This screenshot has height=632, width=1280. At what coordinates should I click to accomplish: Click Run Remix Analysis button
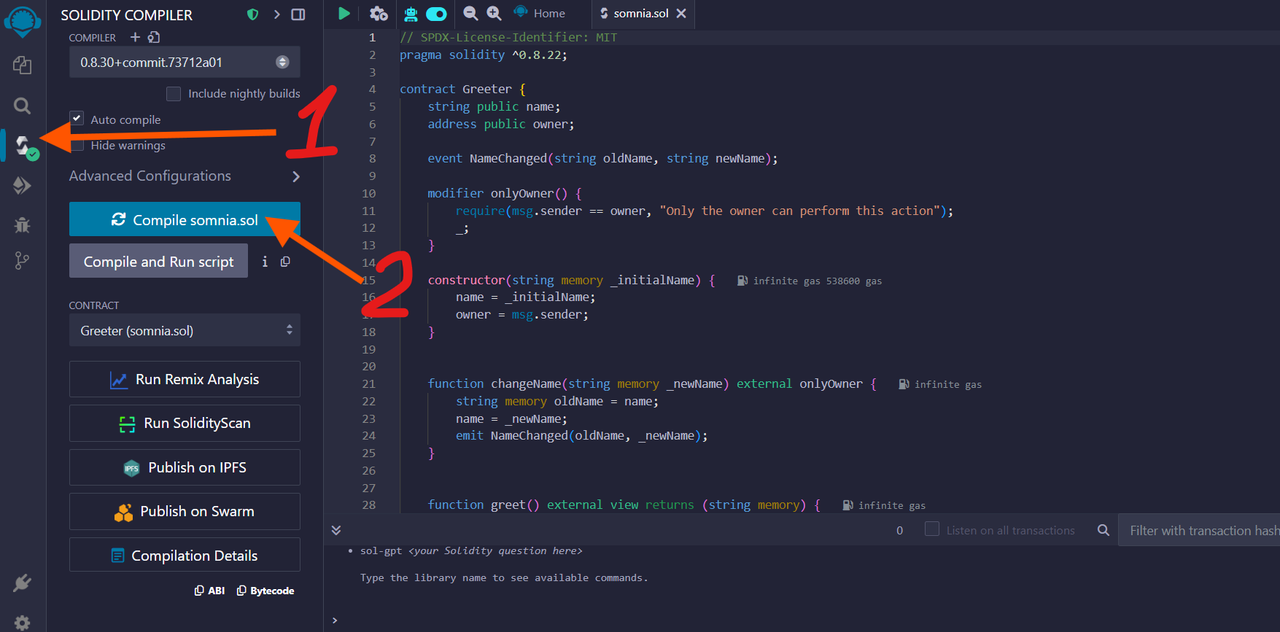coord(185,379)
